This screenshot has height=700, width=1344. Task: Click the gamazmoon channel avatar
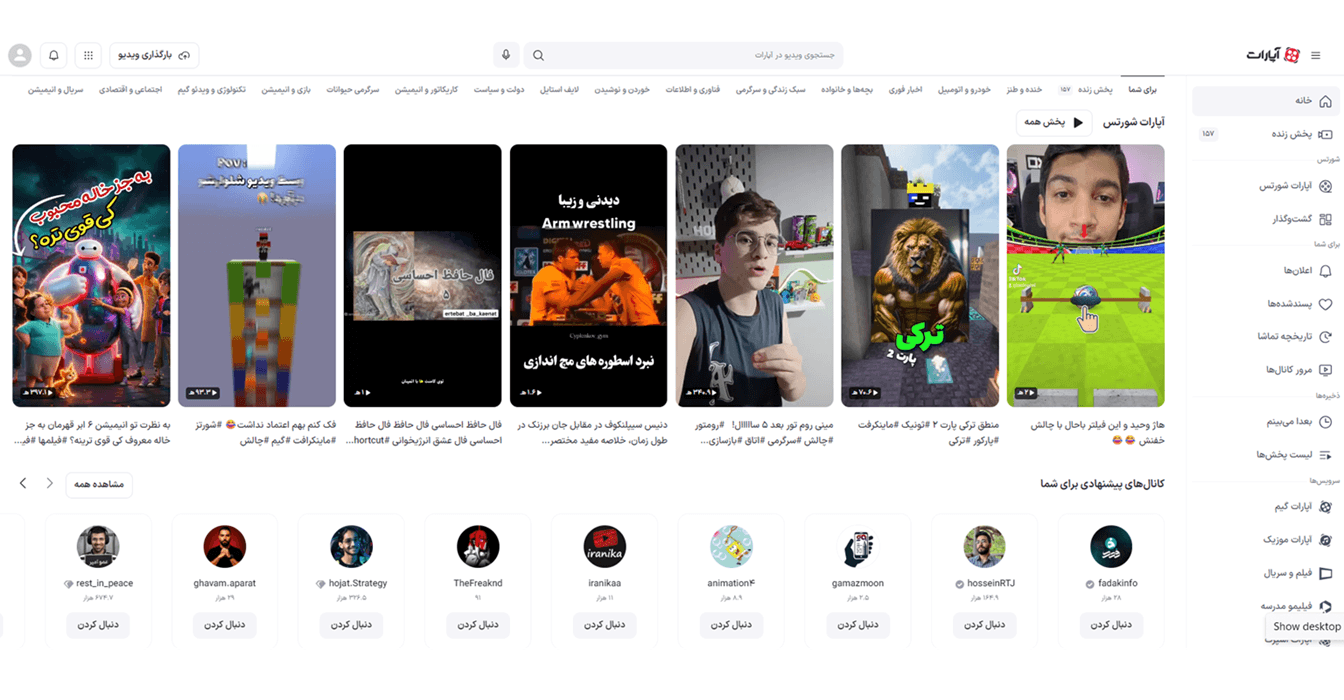858,547
